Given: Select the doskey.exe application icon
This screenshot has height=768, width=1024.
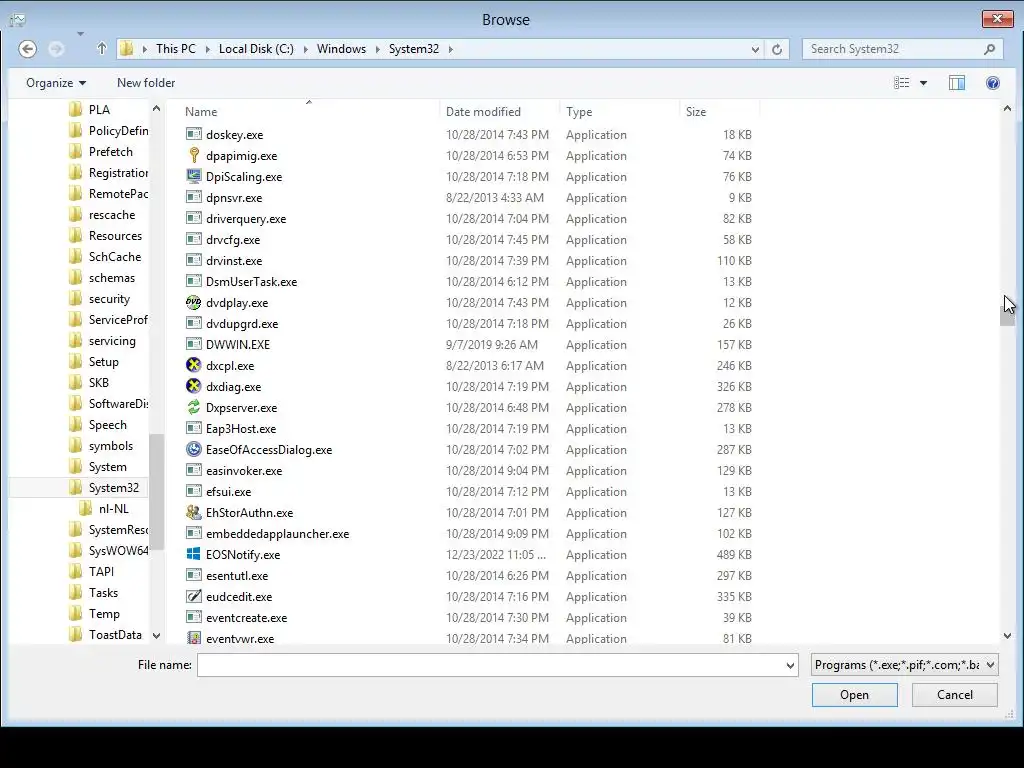Looking at the screenshot, I should tap(193, 135).
